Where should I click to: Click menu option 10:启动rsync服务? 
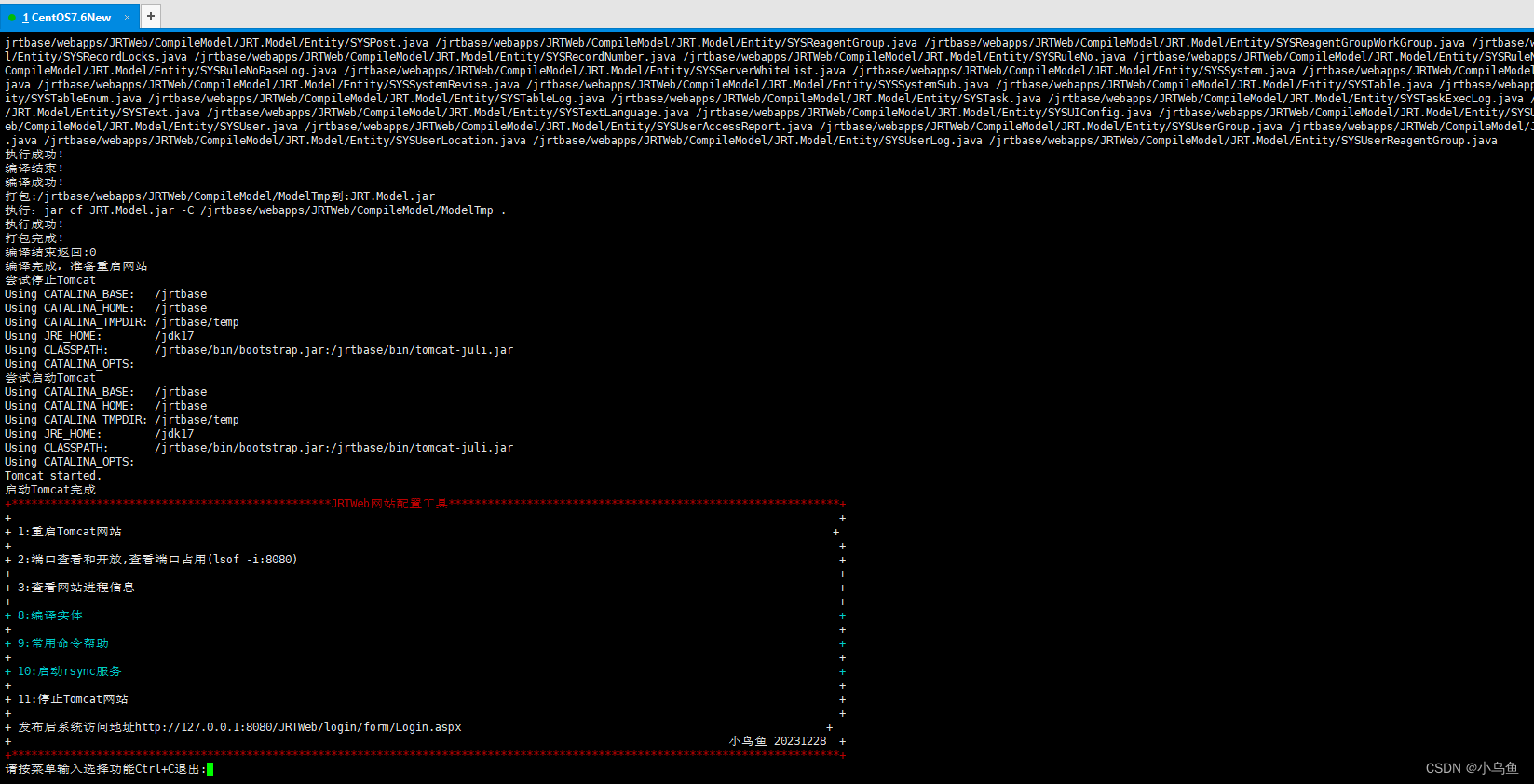69,671
